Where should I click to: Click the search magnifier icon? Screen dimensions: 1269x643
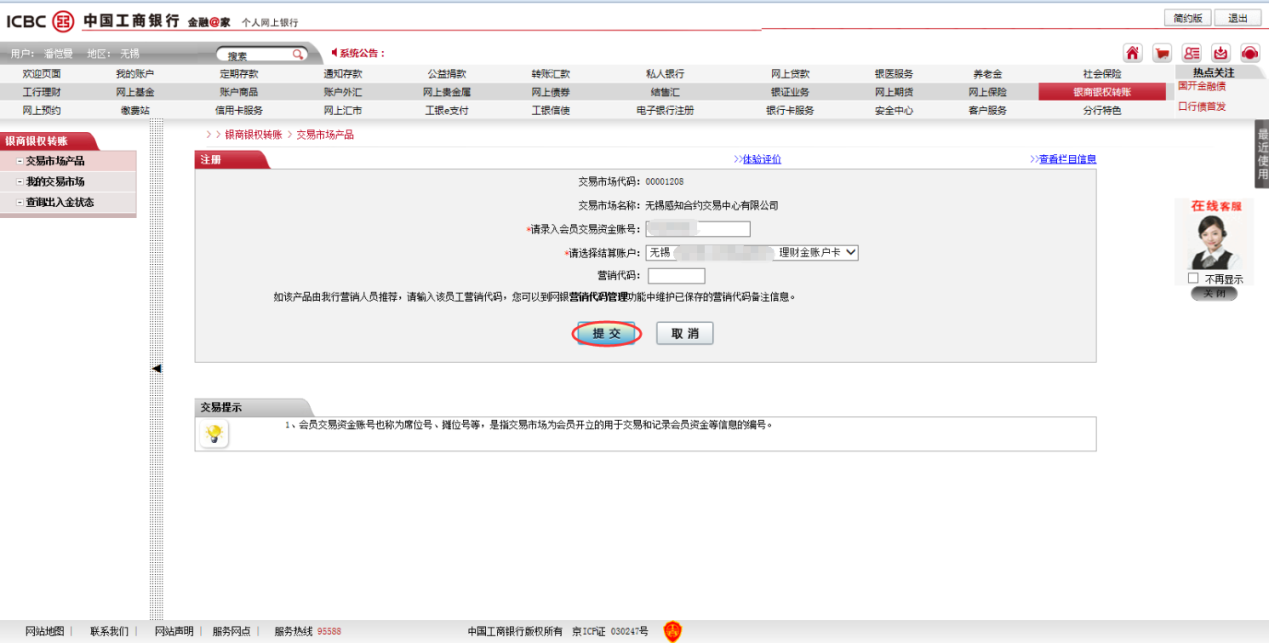[x=297, y=55]
